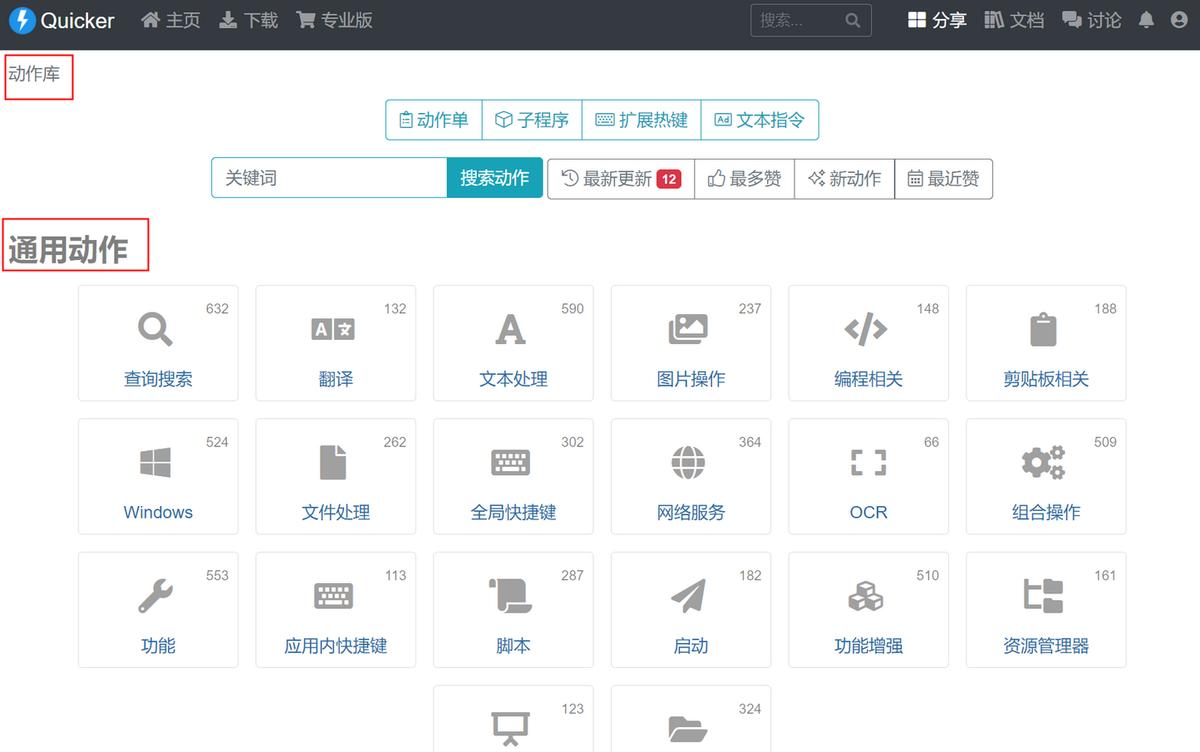The width and height of the screenshot is (1200, 752).
Task: Click 最新更新 showing 12 updates
Action: [x=620, y=178]
